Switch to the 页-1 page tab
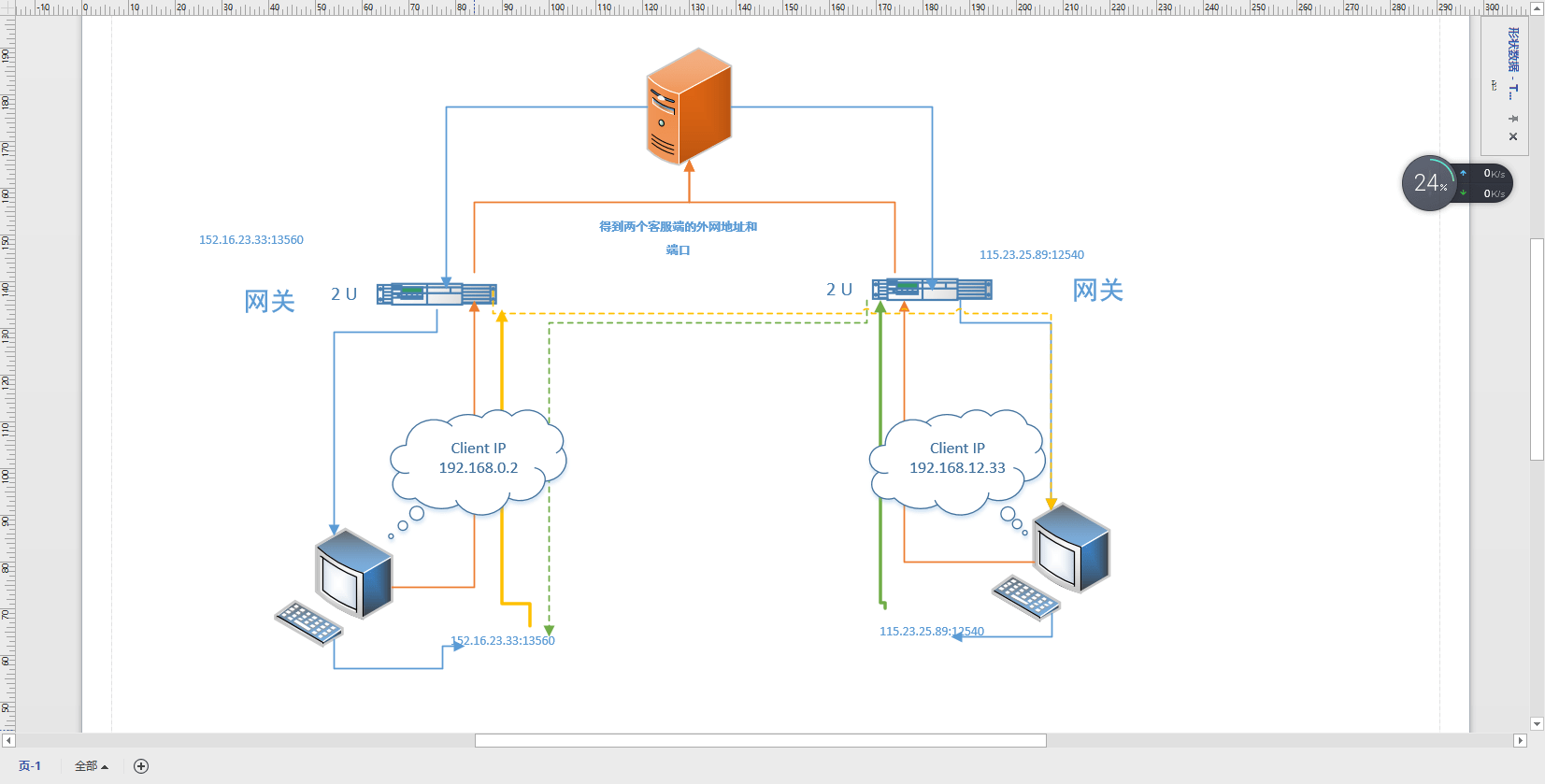 [30, 766]
